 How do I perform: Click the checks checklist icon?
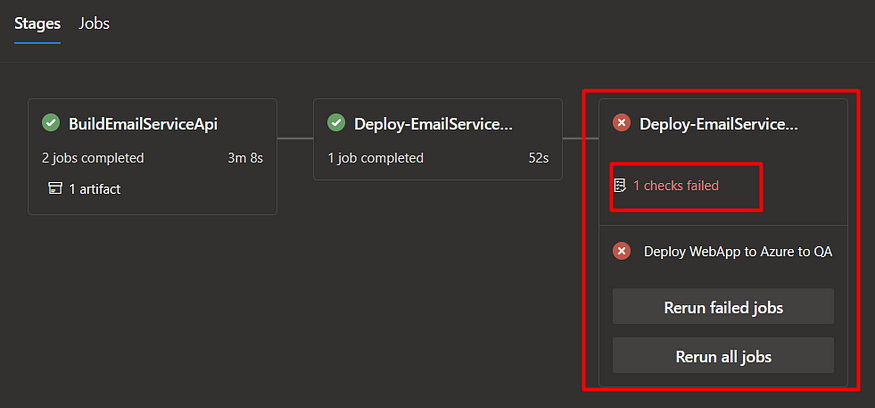[620, 185]
